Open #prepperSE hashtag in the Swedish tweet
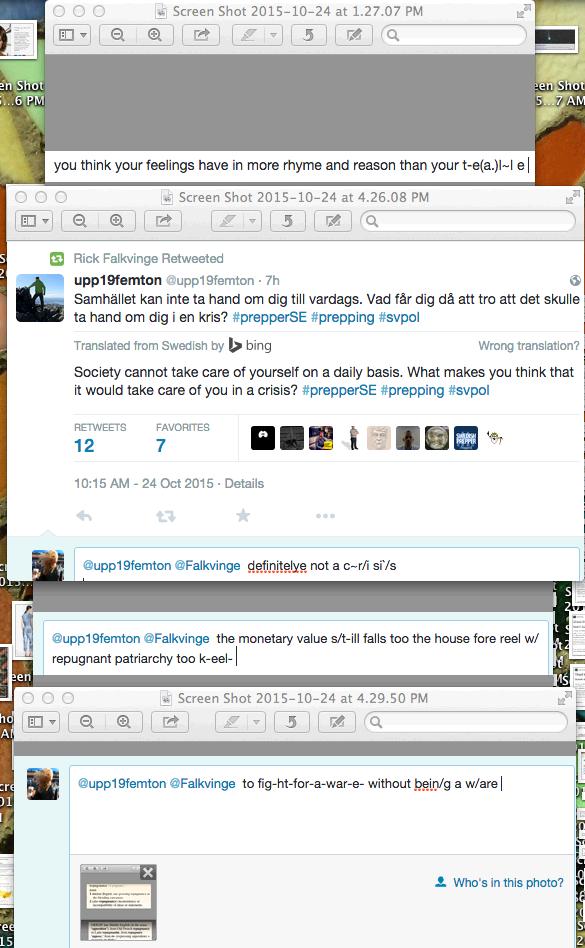 [x=270, y=317]
